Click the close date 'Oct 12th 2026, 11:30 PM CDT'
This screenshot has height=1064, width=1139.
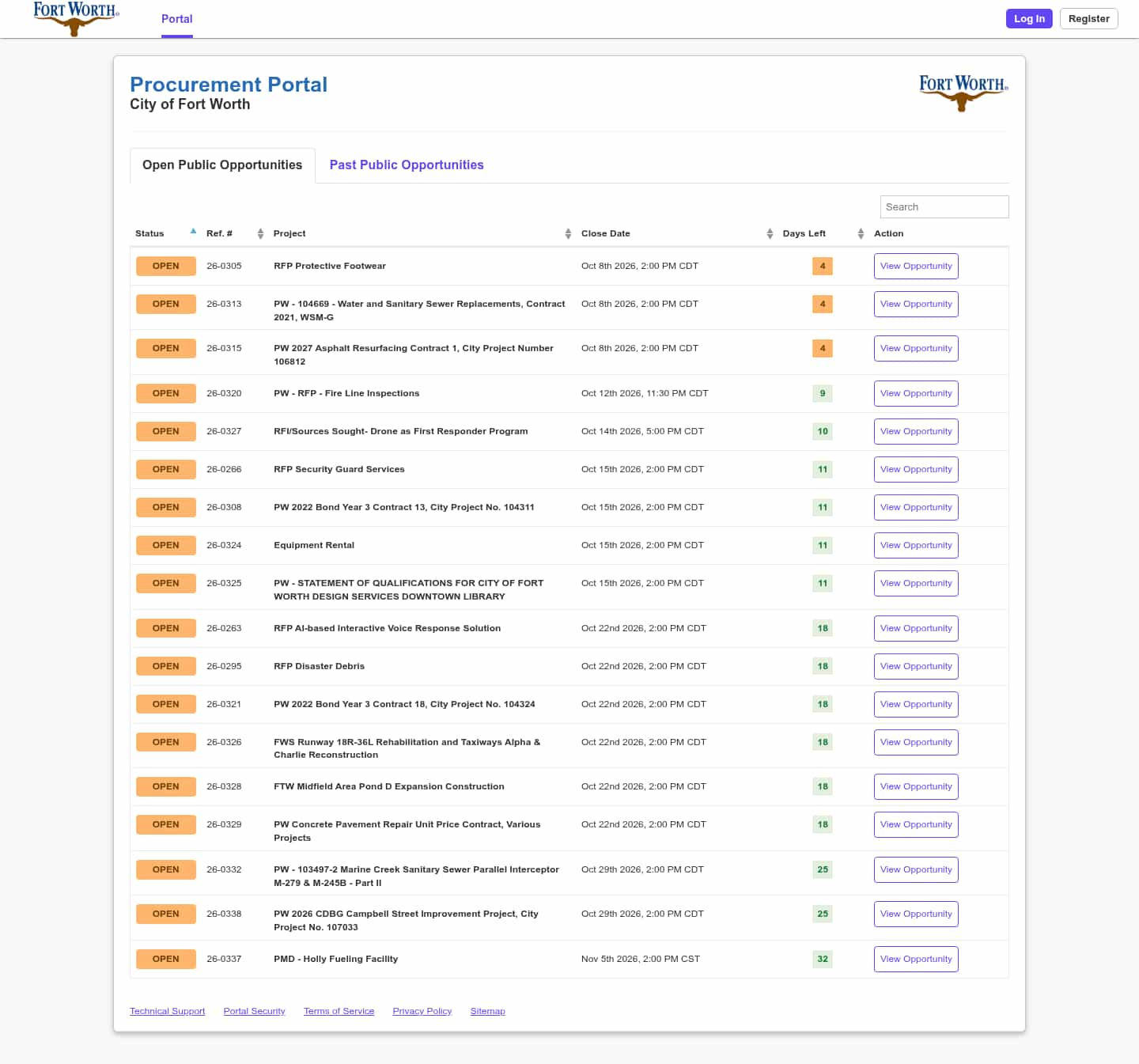click(x=645, y=393)
